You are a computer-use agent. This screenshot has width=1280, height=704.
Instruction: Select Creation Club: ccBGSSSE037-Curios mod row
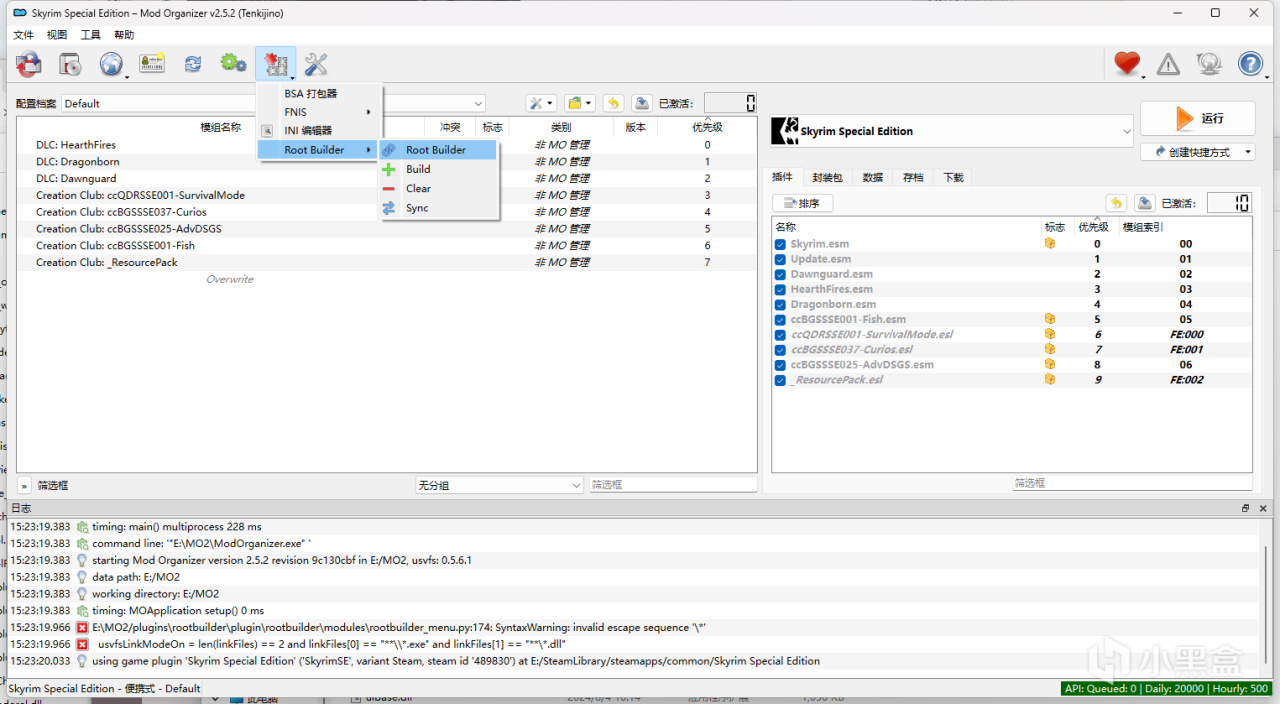386,212
